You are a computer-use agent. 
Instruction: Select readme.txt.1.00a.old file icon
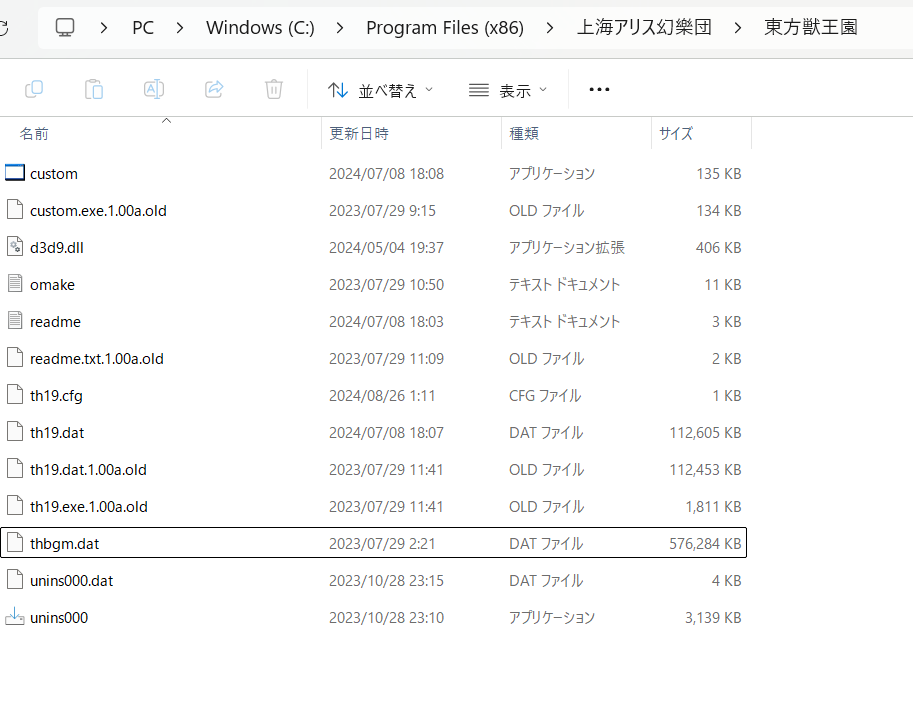click(x=15, y=357)
